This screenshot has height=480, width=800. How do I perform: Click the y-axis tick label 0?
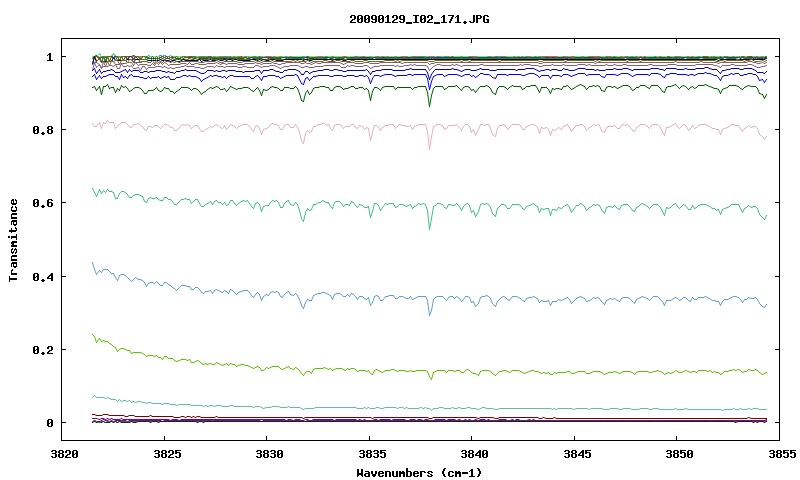point(49,423)
